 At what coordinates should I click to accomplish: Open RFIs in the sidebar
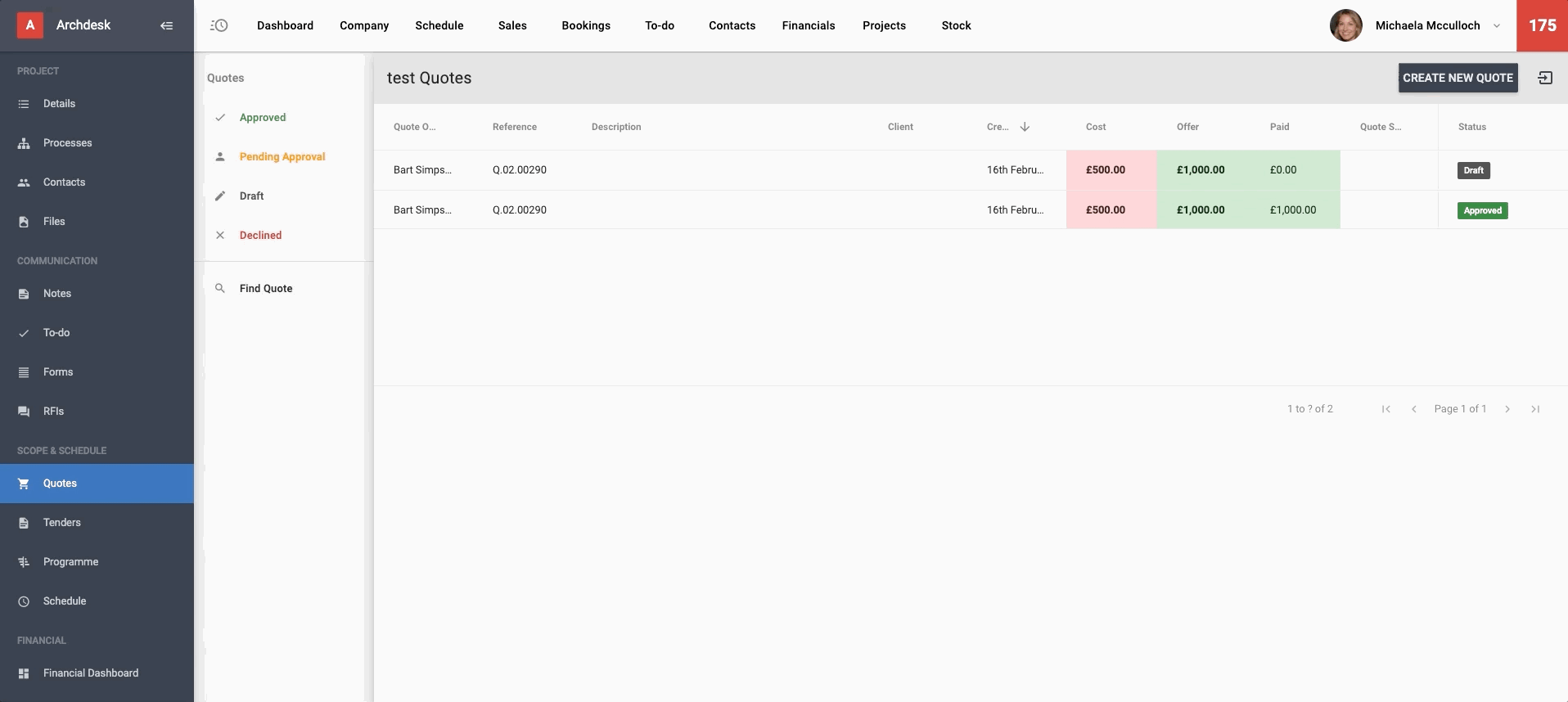53,411
